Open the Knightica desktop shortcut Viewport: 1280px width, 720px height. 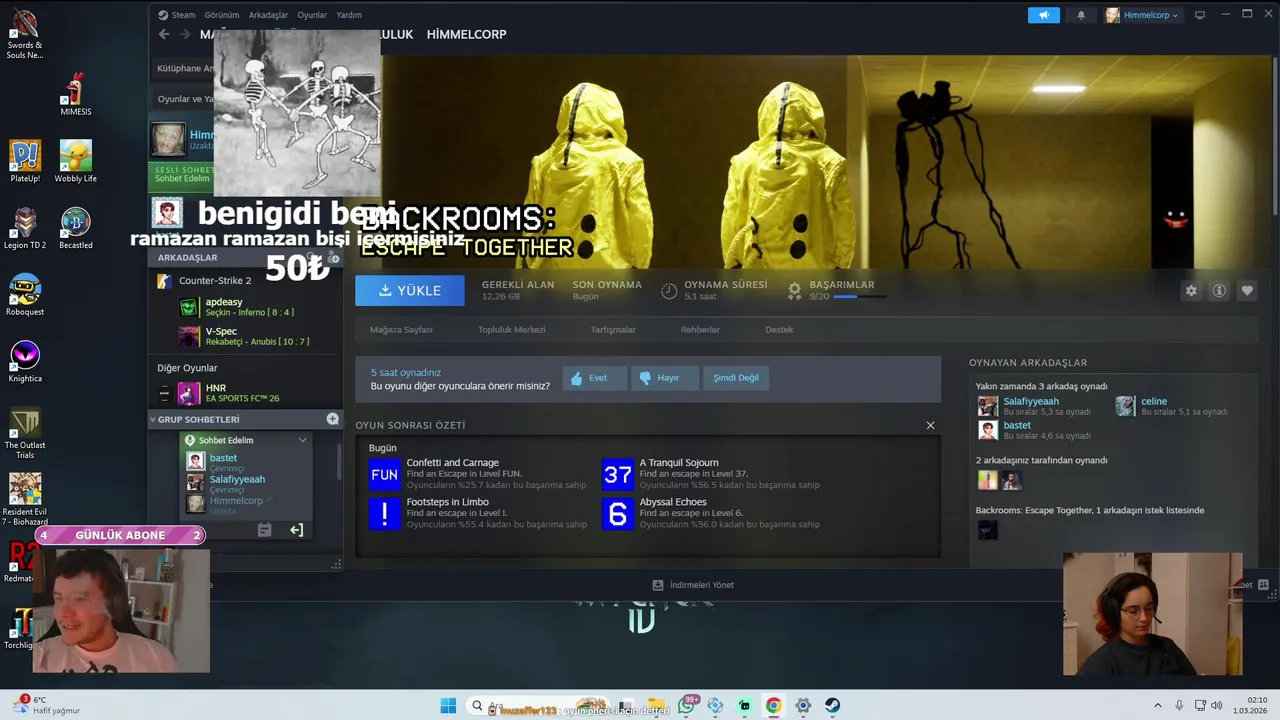point(25,362)
